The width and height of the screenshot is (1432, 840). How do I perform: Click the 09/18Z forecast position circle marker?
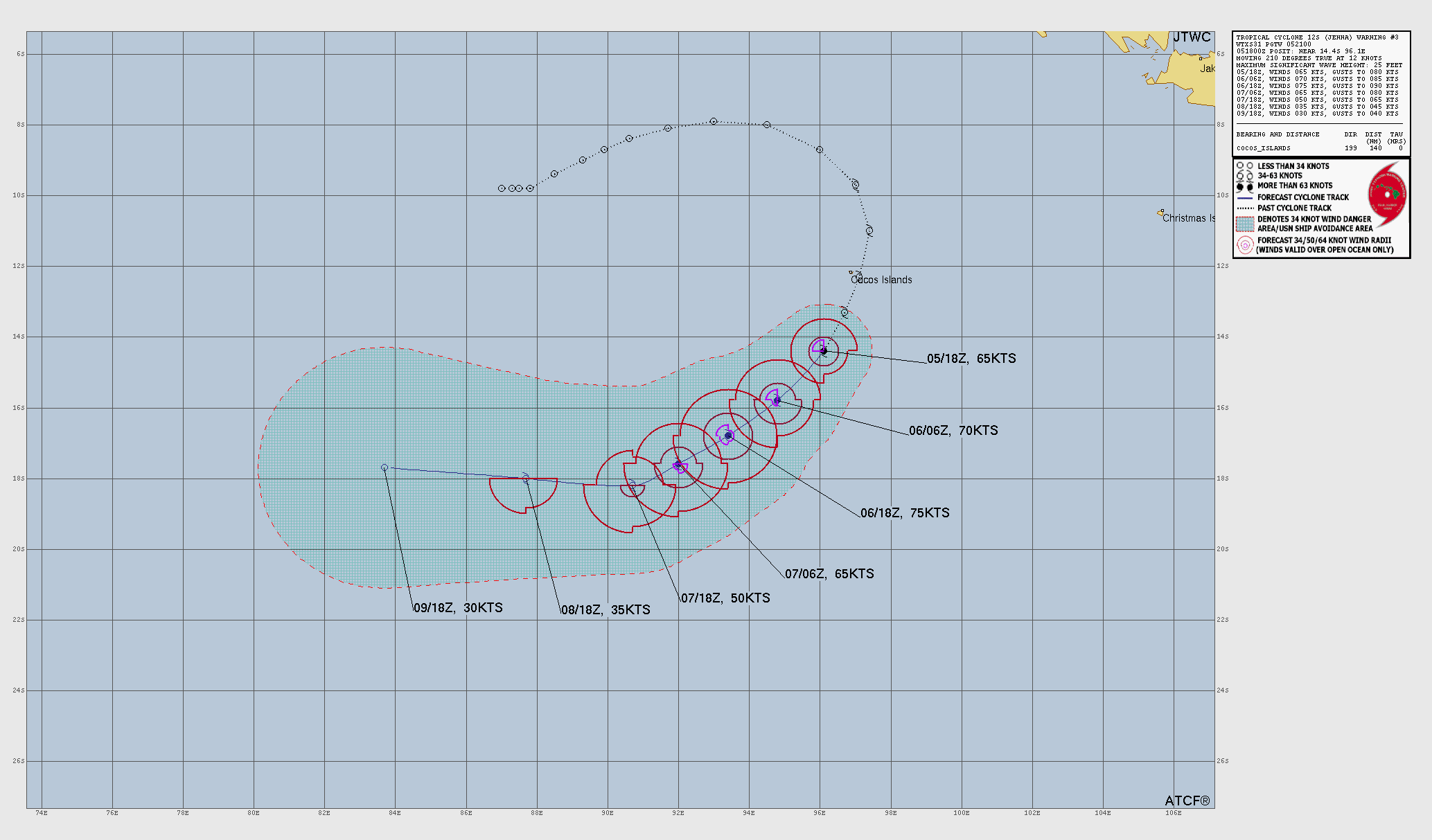(x=384, y=467)
